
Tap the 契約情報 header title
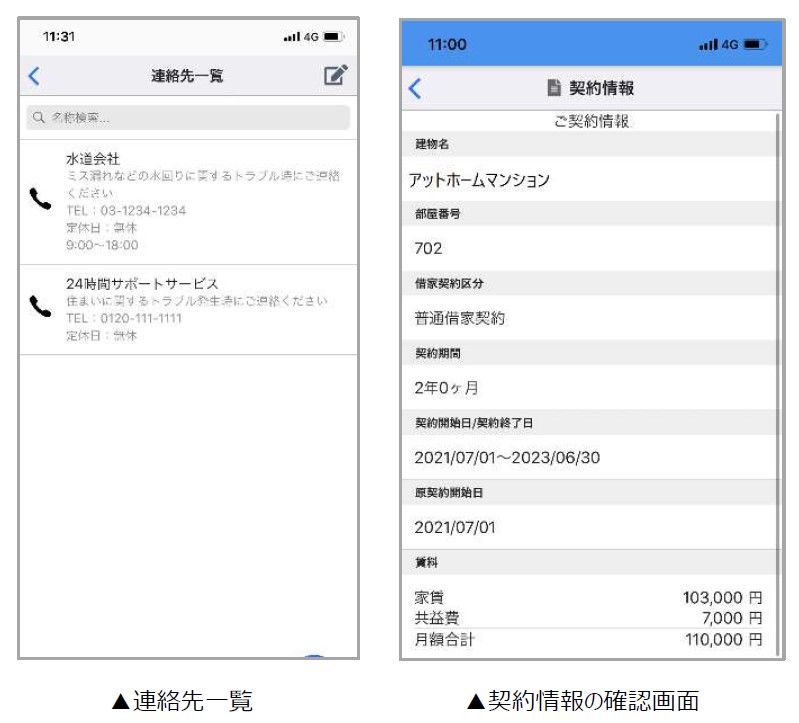click(601, 88)
